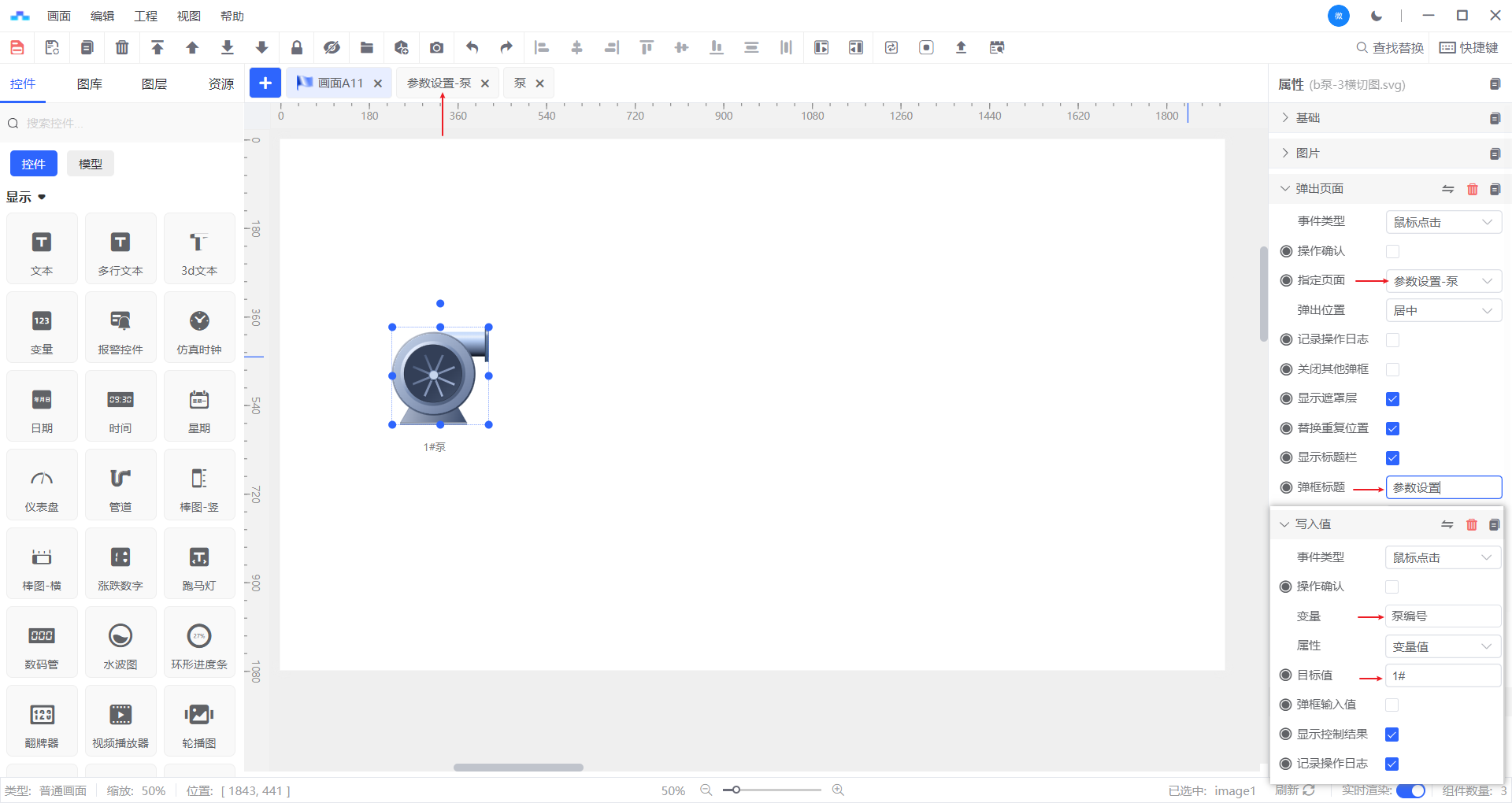Image resolution: width=1512 pixels, height=803 pixels.
Task: Click the camera screenshot icon
Action: coord(436,48)
